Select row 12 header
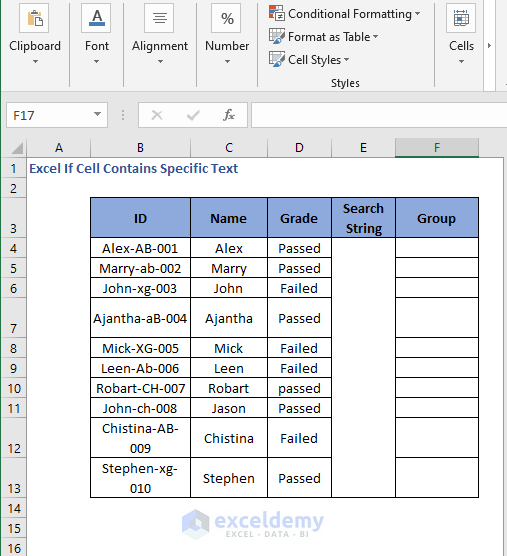This screenshot has height=556, width=507. (13, 438)
